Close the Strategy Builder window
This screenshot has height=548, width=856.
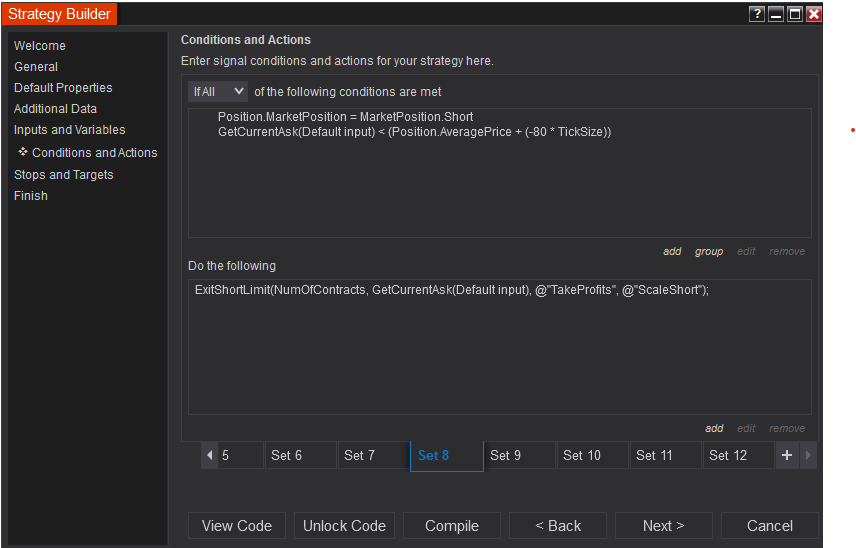click(813, 14)
